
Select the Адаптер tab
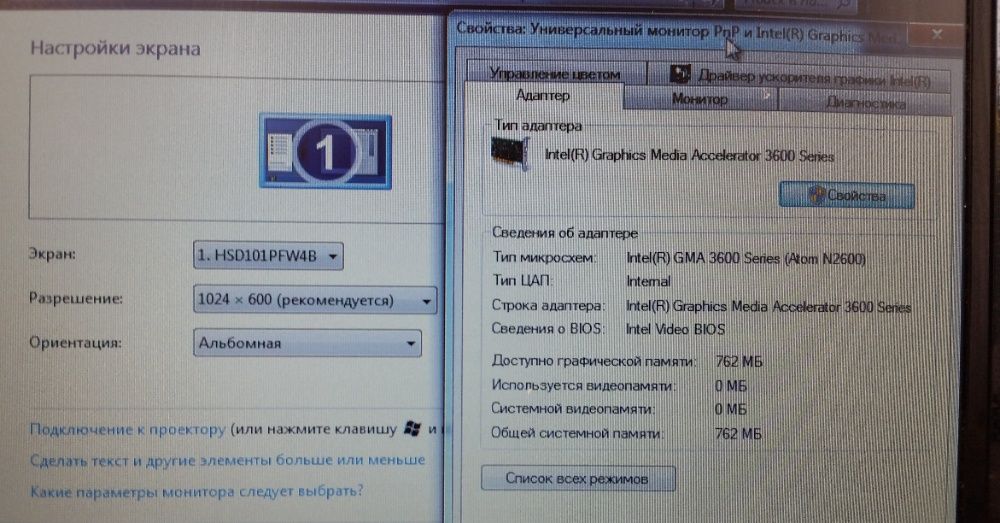543,96
